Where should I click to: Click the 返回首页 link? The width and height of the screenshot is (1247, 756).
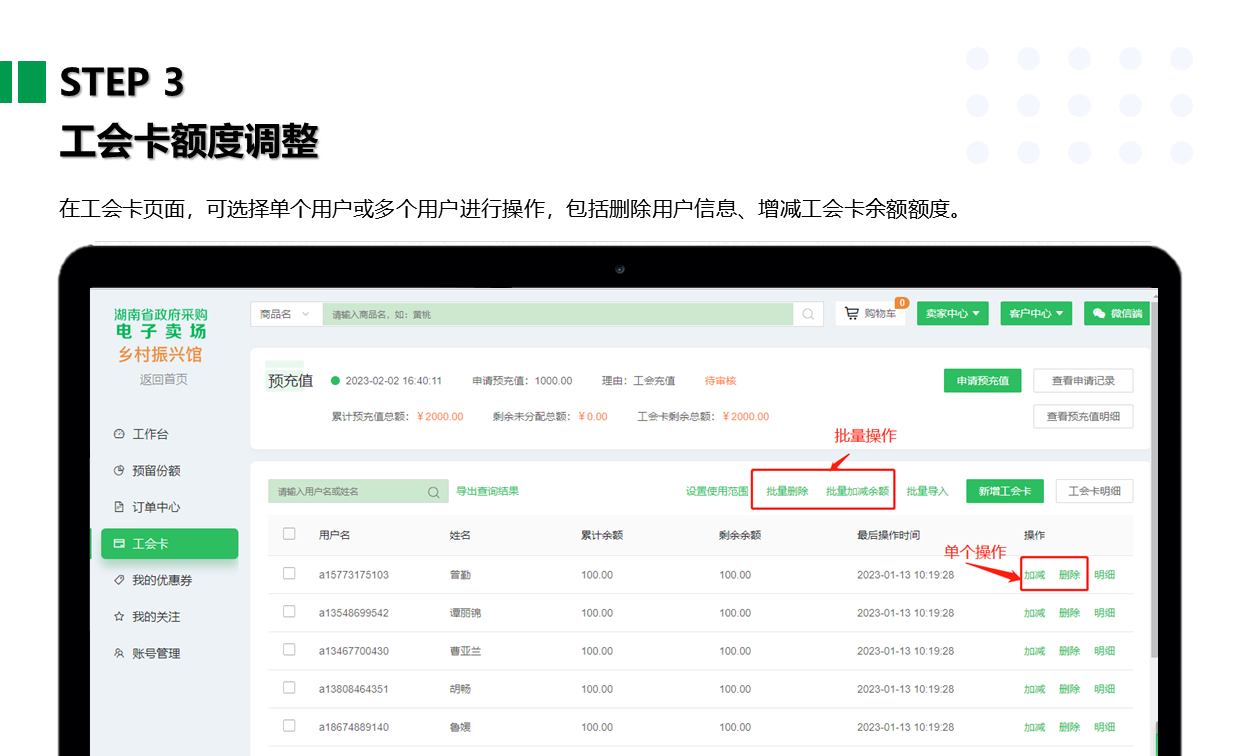coord(163,379)
